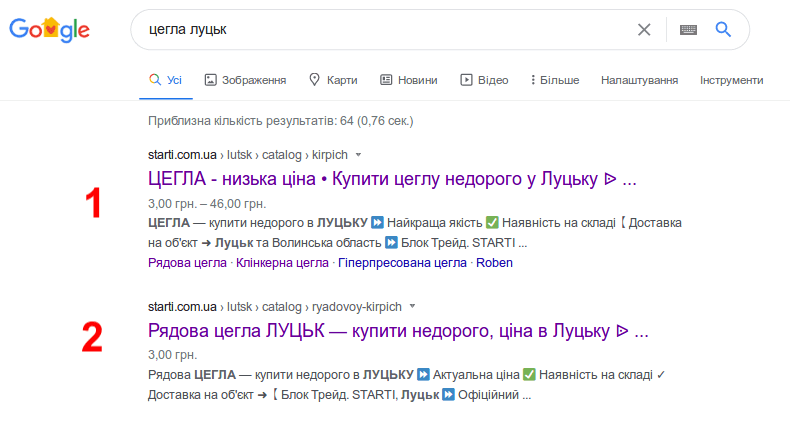Open the 'Клінкерна цегла' sitelink
The width and height of the screenshot is (790, 426).
pyautogui.click(x=282, y=263)
